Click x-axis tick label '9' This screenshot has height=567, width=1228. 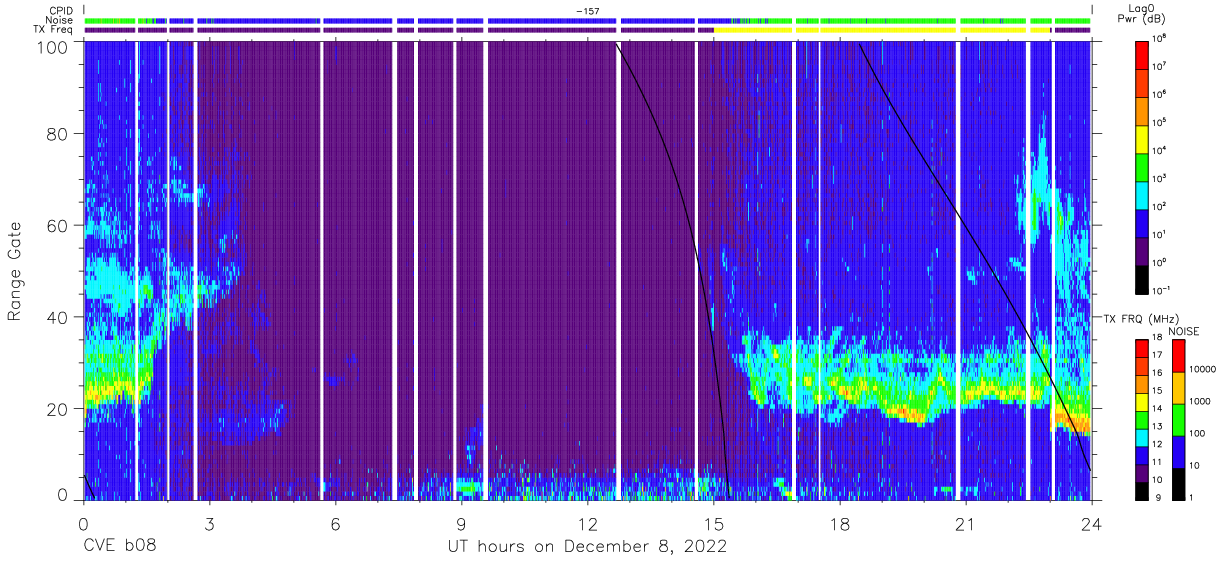point(461,524)
